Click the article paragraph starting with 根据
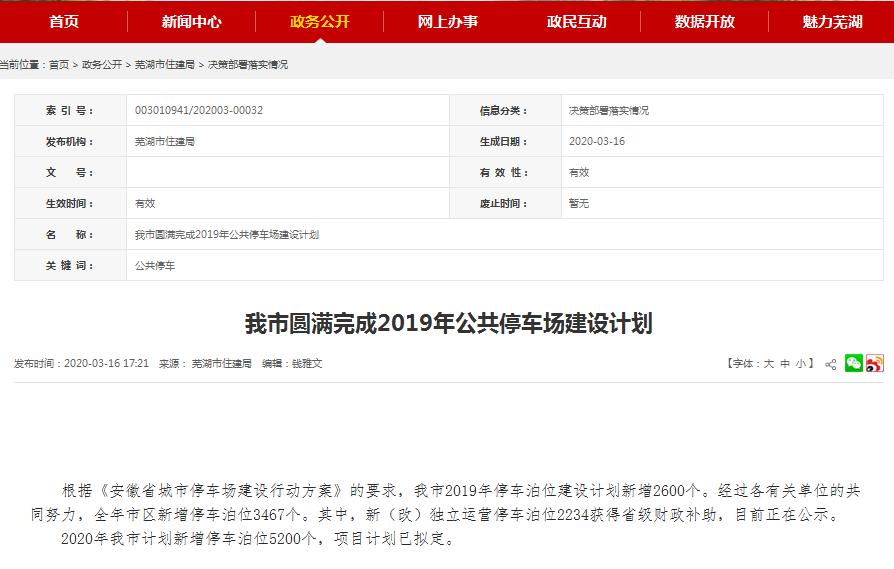This screenshot has height=569, width=894. point(445,502)
